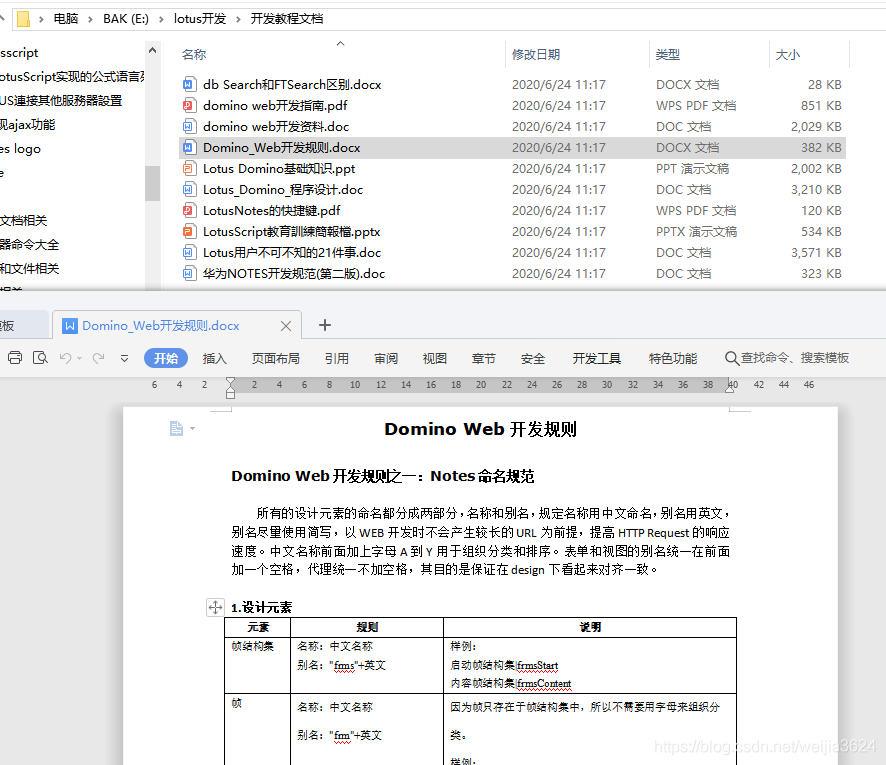The image size is (886, 765).
Task: Click the search magnifier icon in ribbon
Action: point(731,358)
